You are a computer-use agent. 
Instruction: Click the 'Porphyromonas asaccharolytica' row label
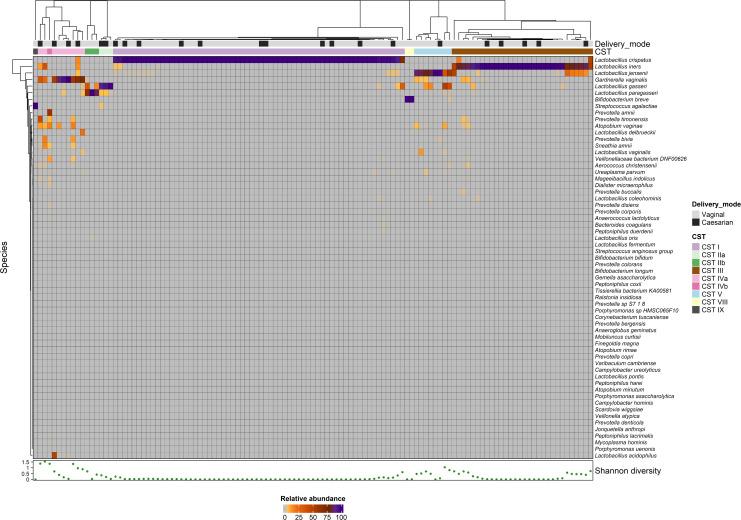pyautogui.click(x=634, y=396)
